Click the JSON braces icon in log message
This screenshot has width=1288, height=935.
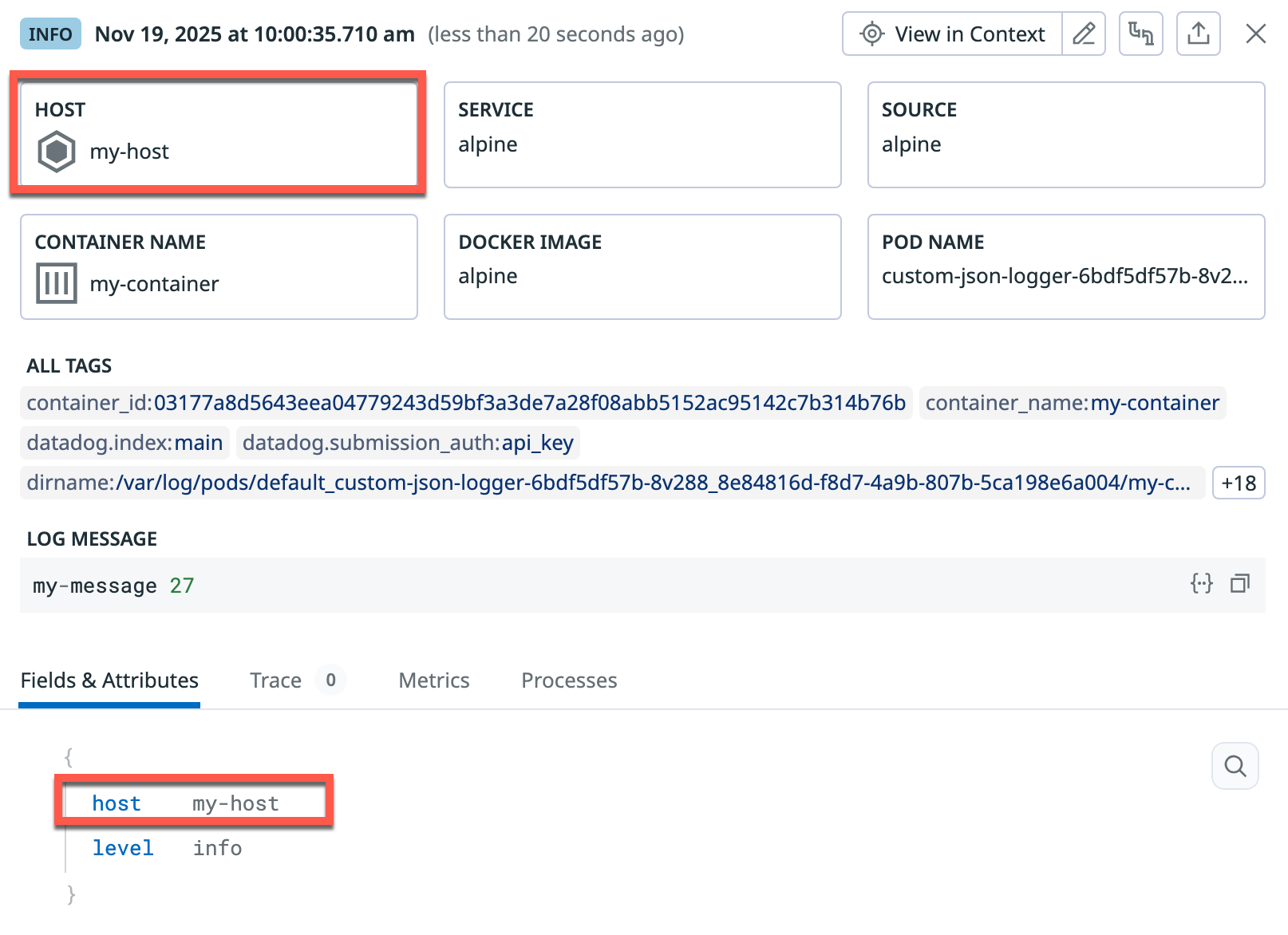coord(1201,584)
